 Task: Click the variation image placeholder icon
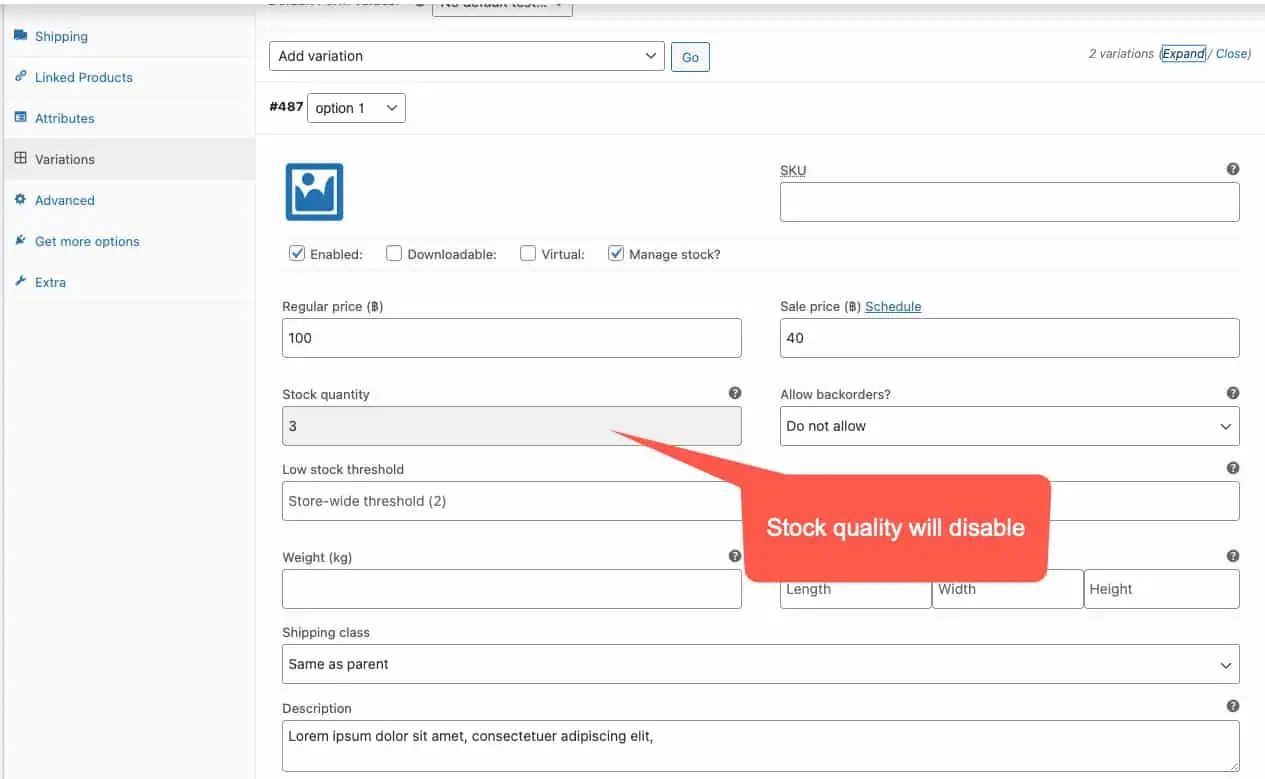pyautogui.click(x=314, y=192)
